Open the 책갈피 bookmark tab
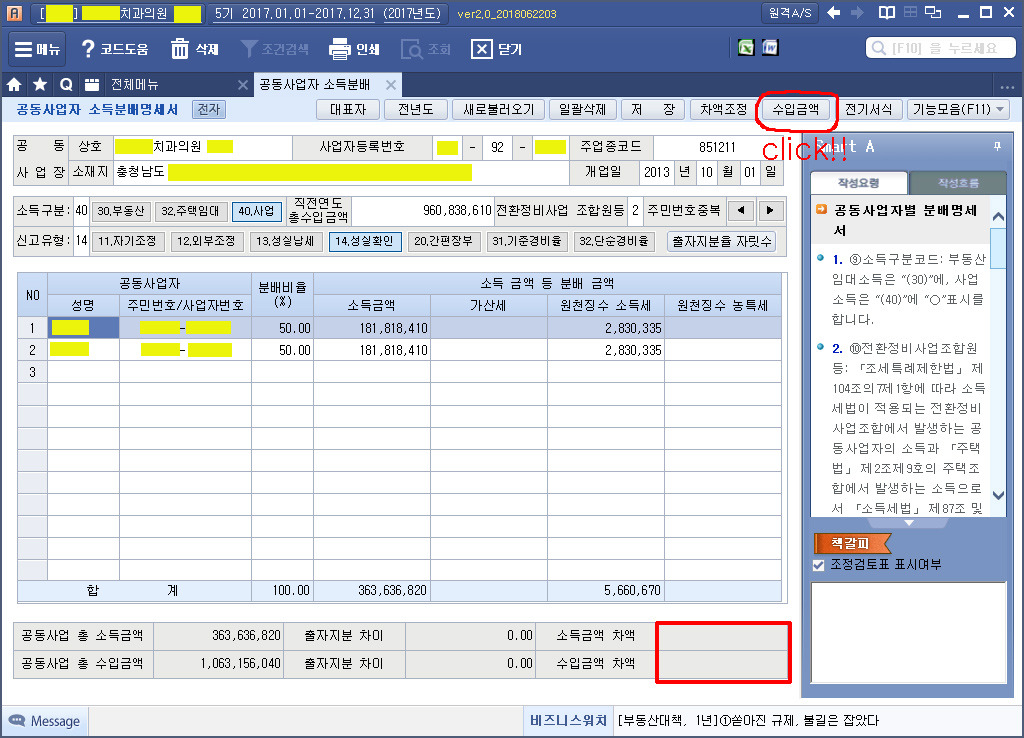The height and width of the screenshot is (738, 1024). [852, 543]
